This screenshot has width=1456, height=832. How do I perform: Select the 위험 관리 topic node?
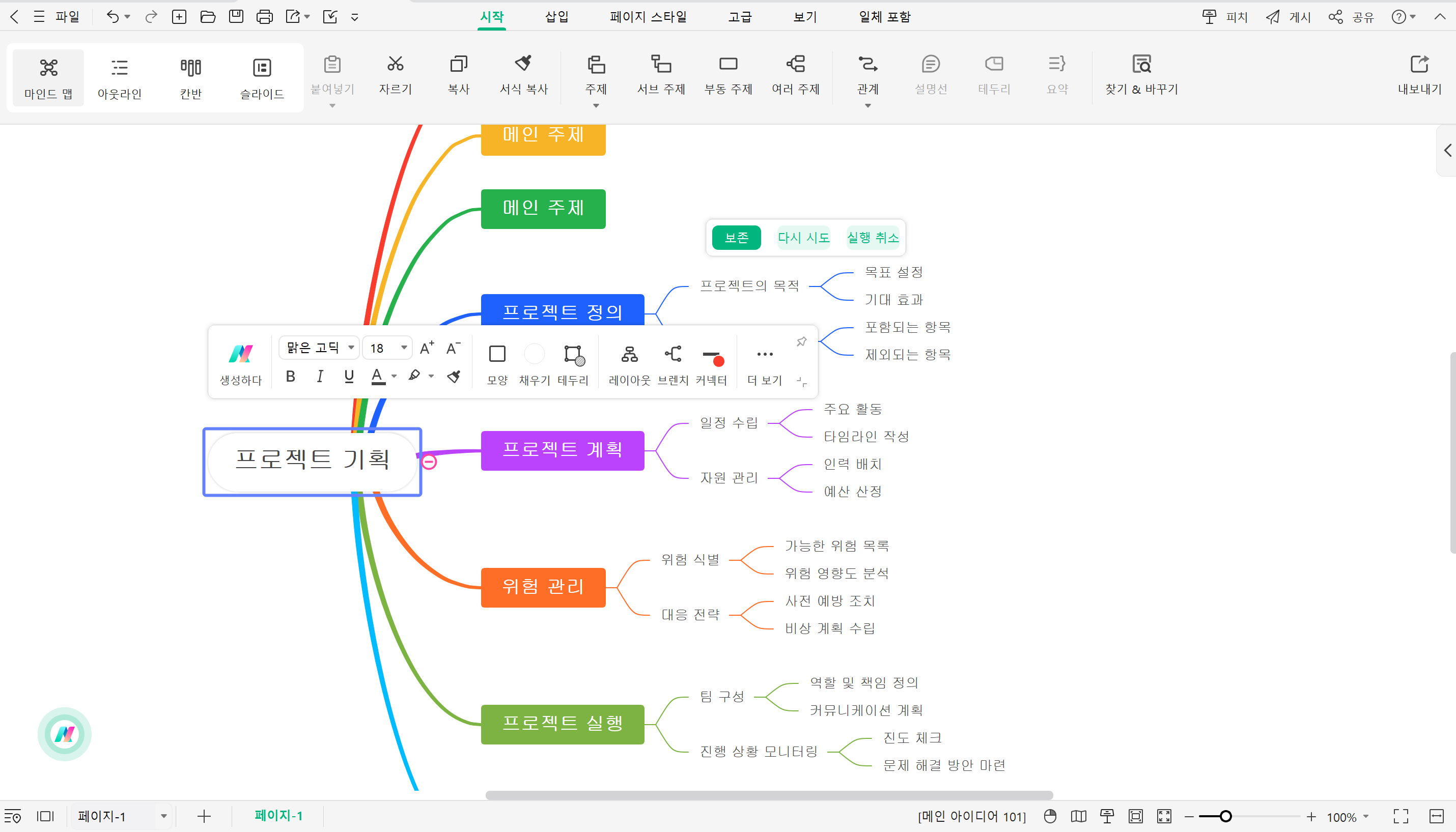(543, 587)
